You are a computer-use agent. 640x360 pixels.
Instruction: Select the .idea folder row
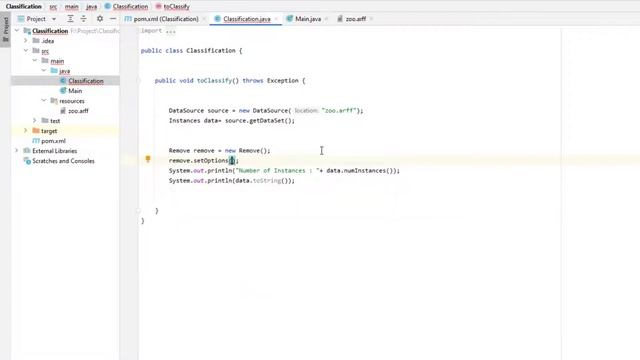click(65, 41)
